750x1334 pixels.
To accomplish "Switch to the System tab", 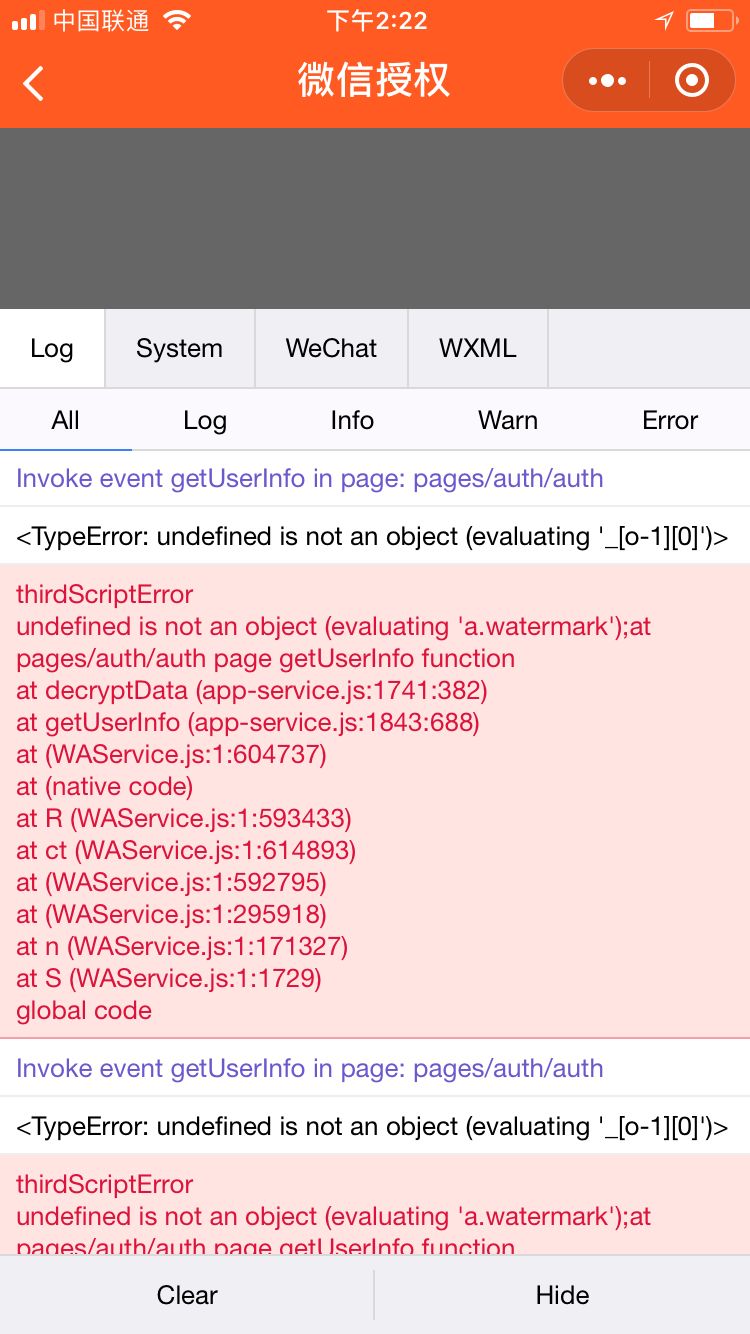I will (x=180, y=348).
